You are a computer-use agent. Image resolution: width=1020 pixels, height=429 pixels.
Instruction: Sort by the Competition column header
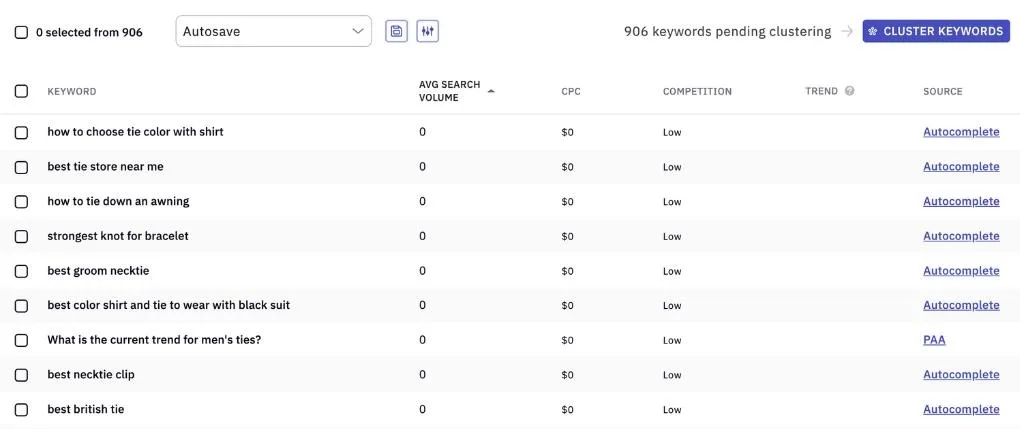click(697, 92)
